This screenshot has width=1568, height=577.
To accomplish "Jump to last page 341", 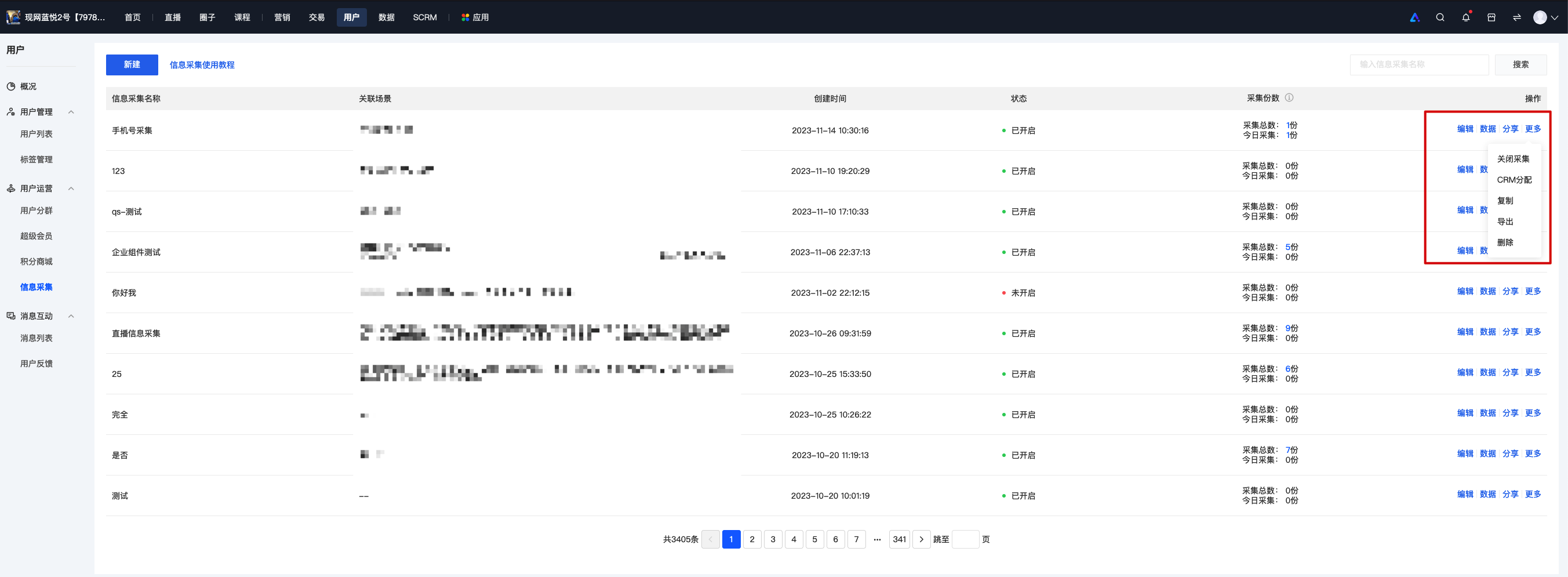I will pyautogui.click(x=900, y=539).
